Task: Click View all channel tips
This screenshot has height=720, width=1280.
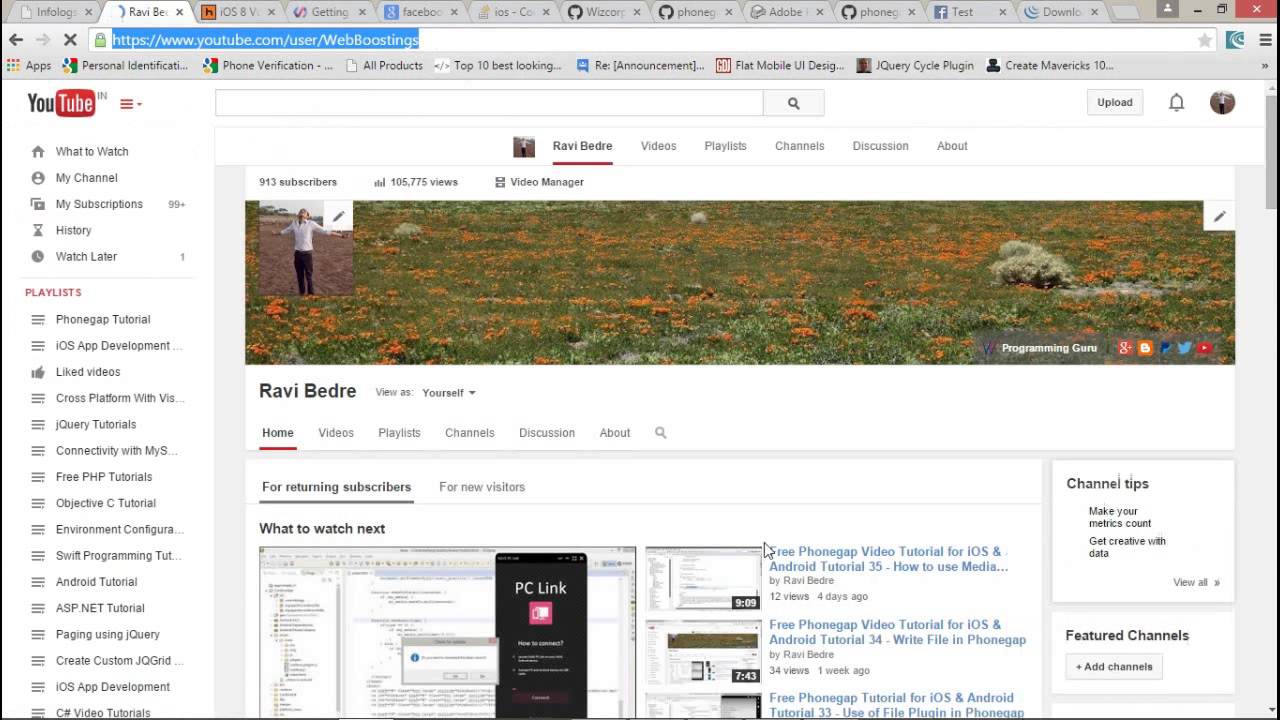Action: [1196, 582]
